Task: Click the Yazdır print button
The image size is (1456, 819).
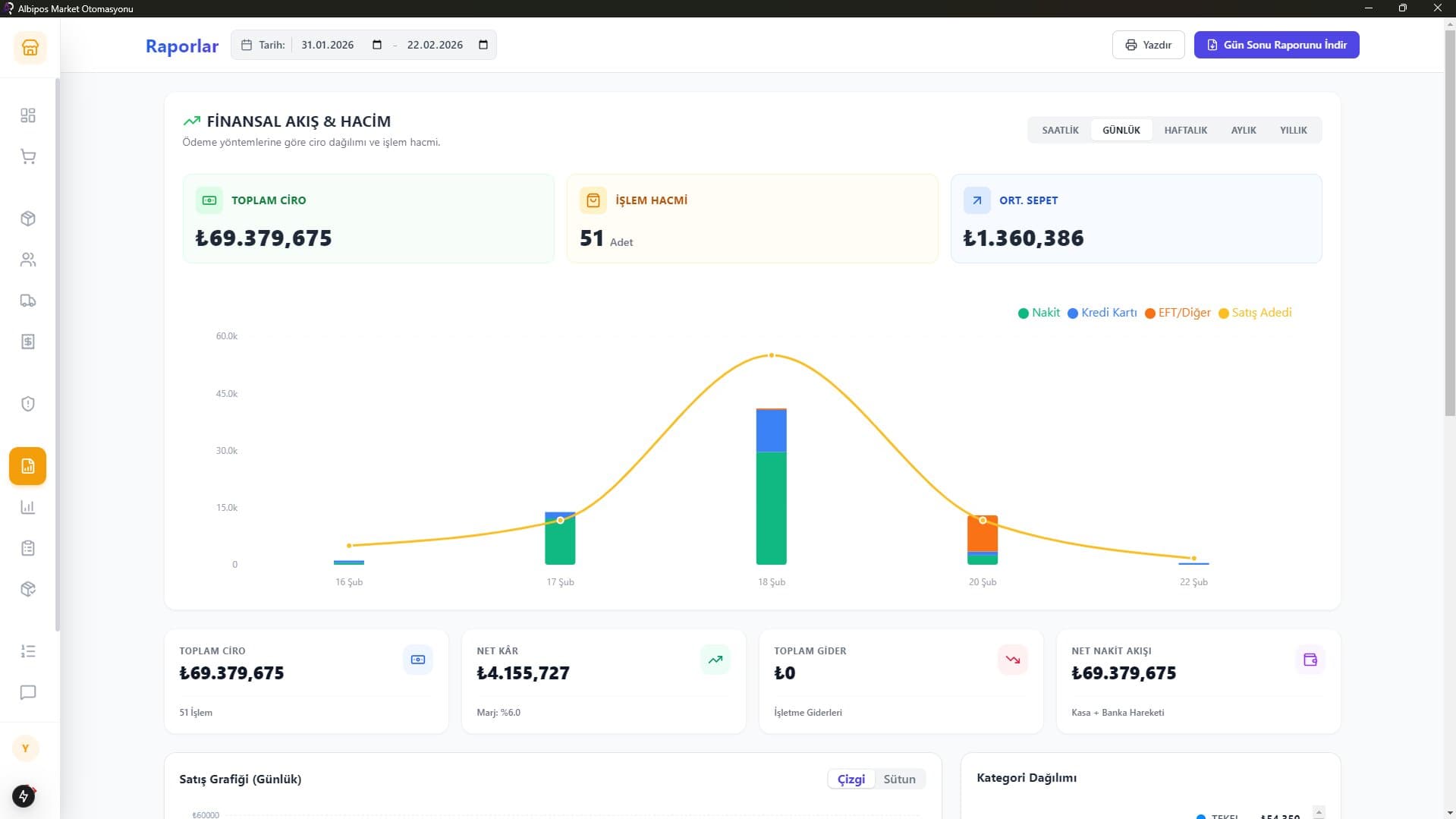Action: [1148, 45]
